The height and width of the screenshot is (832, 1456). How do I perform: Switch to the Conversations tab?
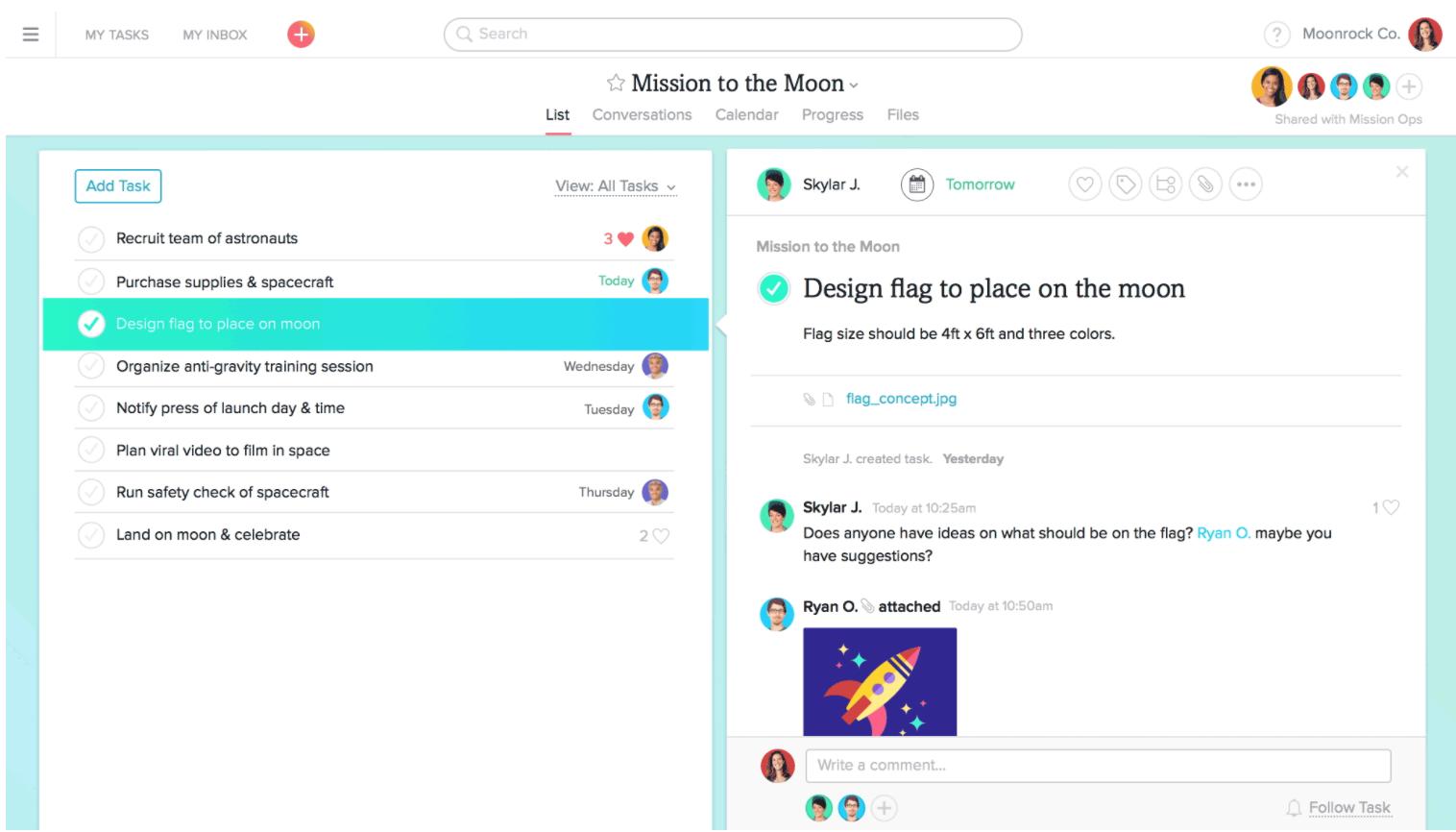(642, 115)
